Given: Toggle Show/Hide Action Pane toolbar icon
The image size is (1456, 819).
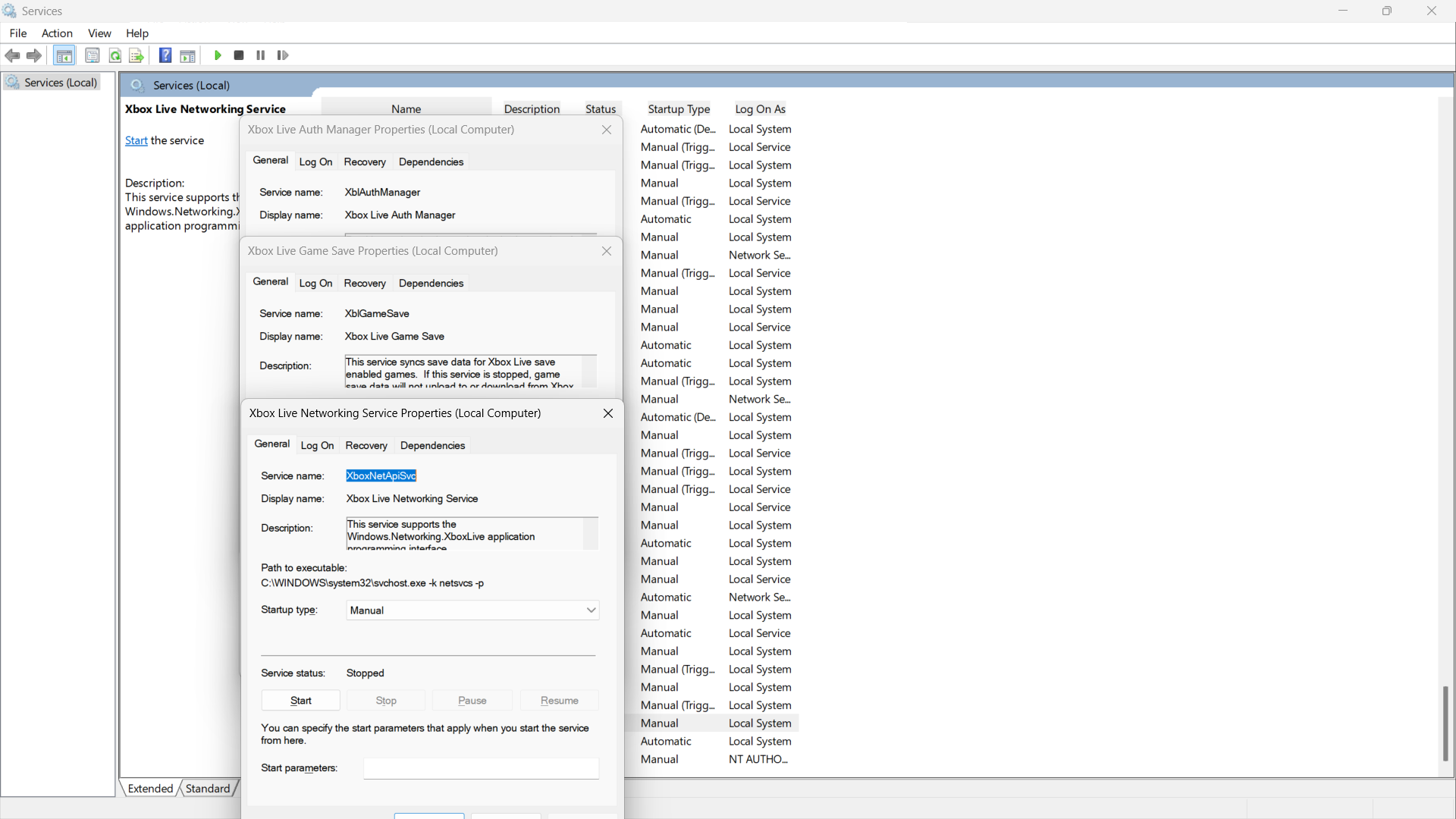Looking at the screenshot, I should 187,55.
